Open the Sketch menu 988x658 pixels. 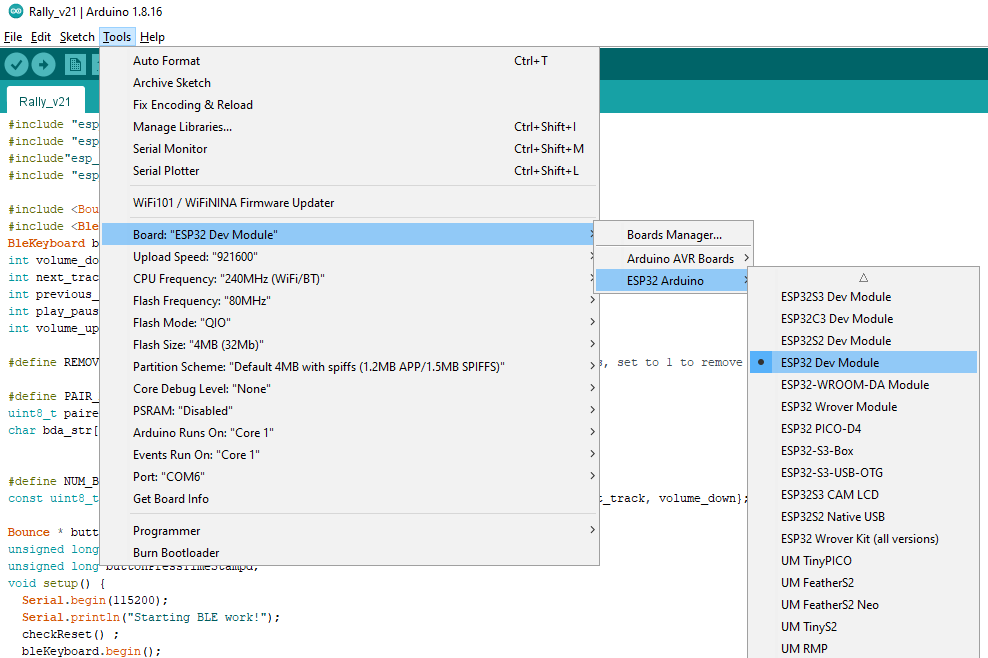pyautogui.click(x=77, y=37)
